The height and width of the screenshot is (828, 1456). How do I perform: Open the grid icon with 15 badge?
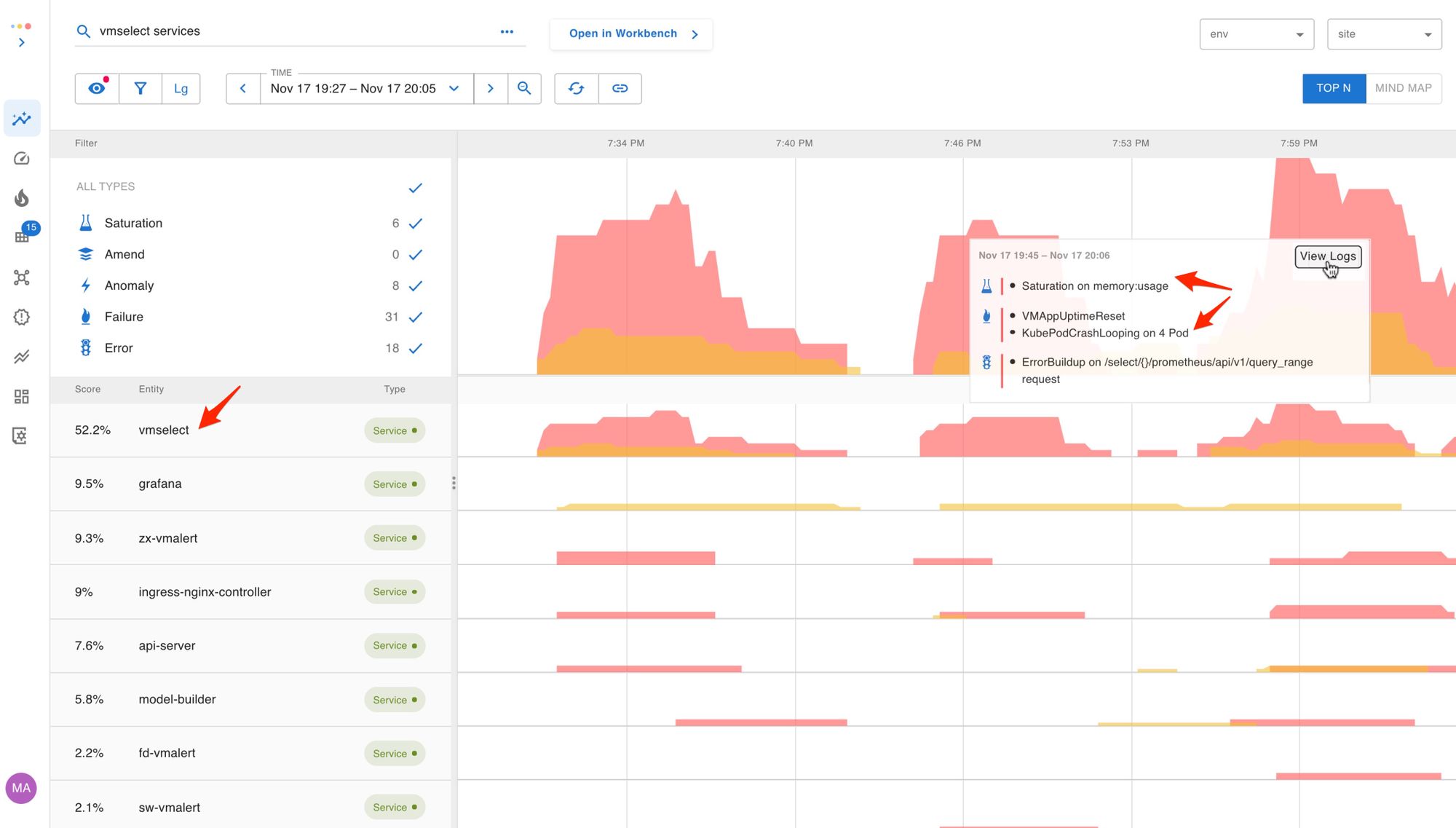tap(22, 237)
